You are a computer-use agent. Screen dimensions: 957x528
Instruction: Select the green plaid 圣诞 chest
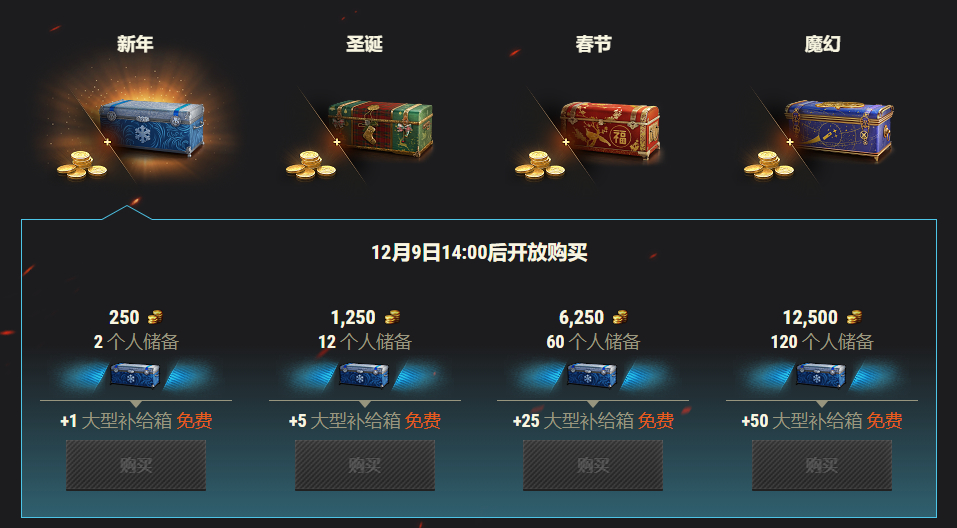tap(380, 128)
